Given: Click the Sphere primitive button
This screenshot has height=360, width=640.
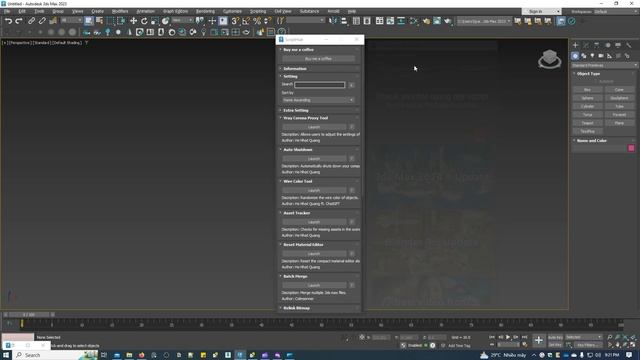Looking at the screenshot, I should click(x=587, y=98).
